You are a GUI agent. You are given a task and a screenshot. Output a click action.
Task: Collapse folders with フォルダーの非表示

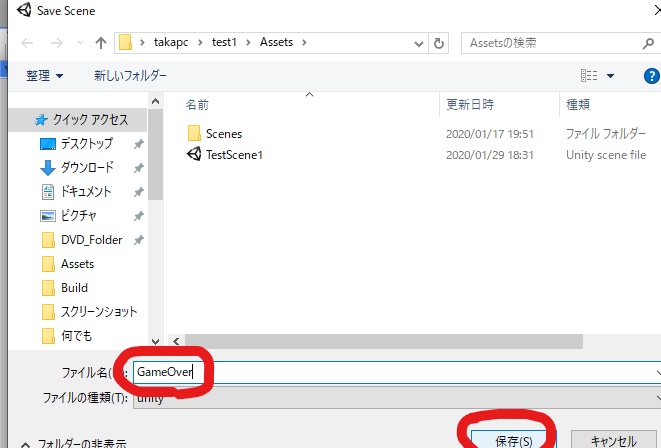[x=74, y=443]
